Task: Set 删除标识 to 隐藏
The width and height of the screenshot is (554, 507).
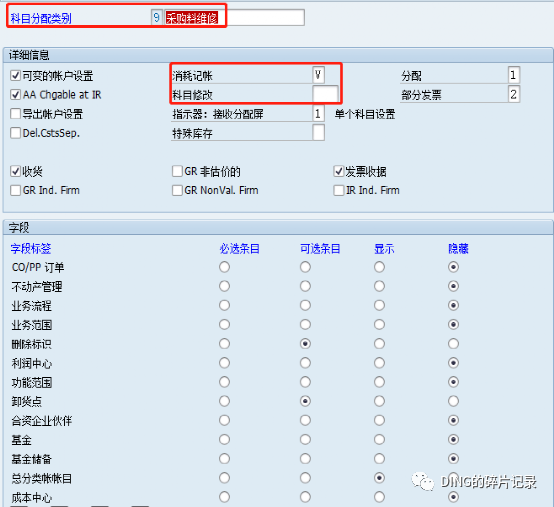Action: [x=453, y=343]
